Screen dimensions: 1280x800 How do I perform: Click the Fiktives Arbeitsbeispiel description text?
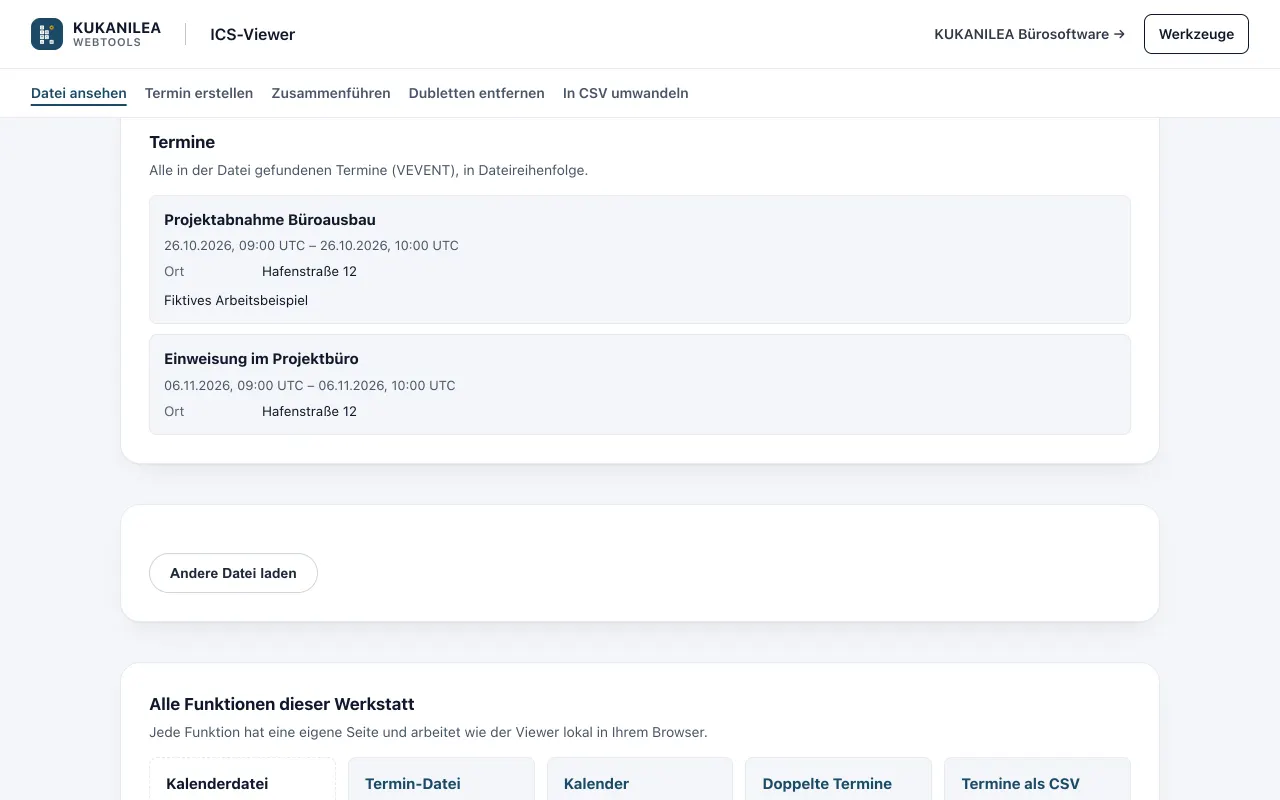(x=236, y=300)
